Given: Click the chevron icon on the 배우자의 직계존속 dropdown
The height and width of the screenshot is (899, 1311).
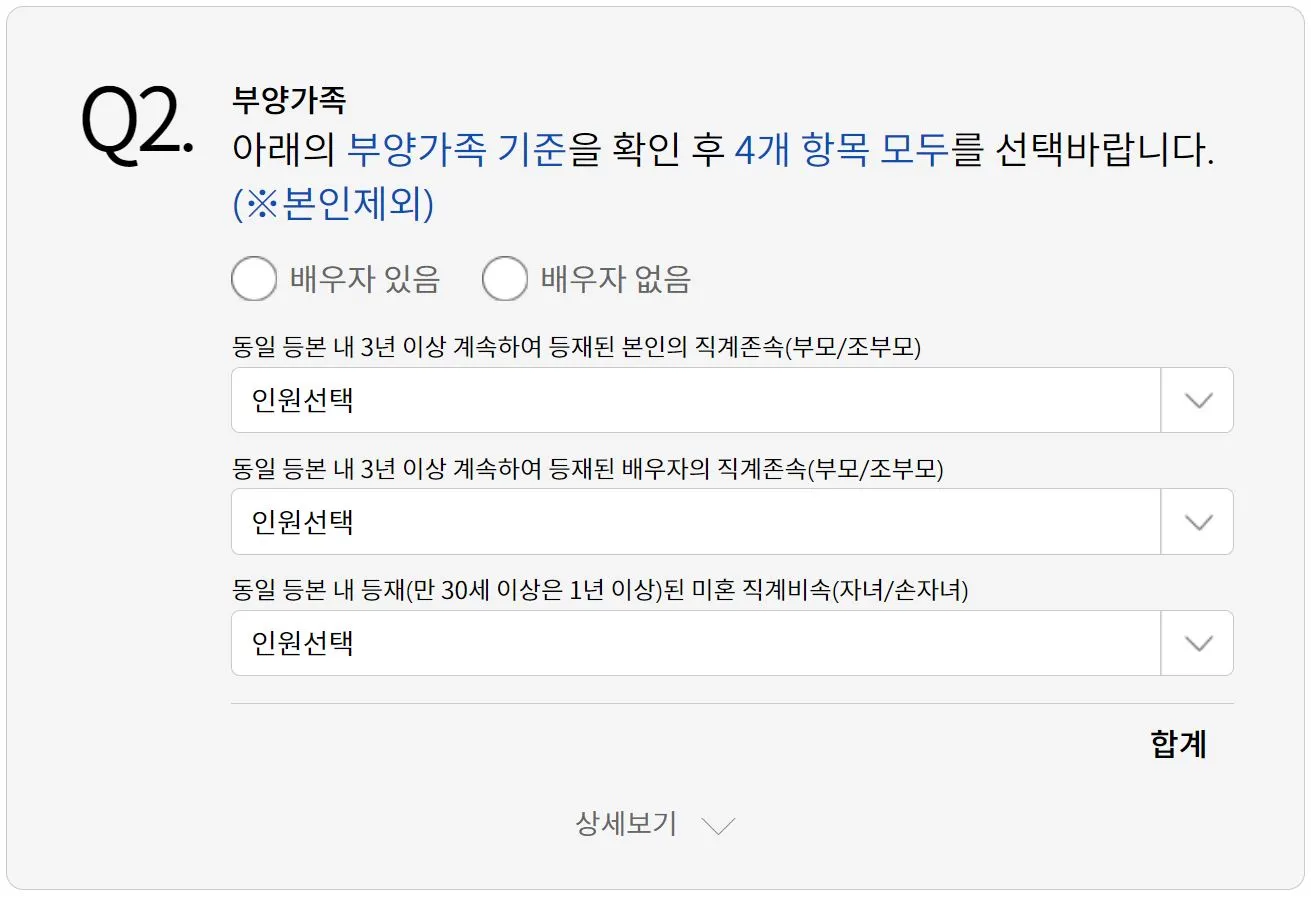Looking at the screenshot, I should click(x=1196, y=521).
